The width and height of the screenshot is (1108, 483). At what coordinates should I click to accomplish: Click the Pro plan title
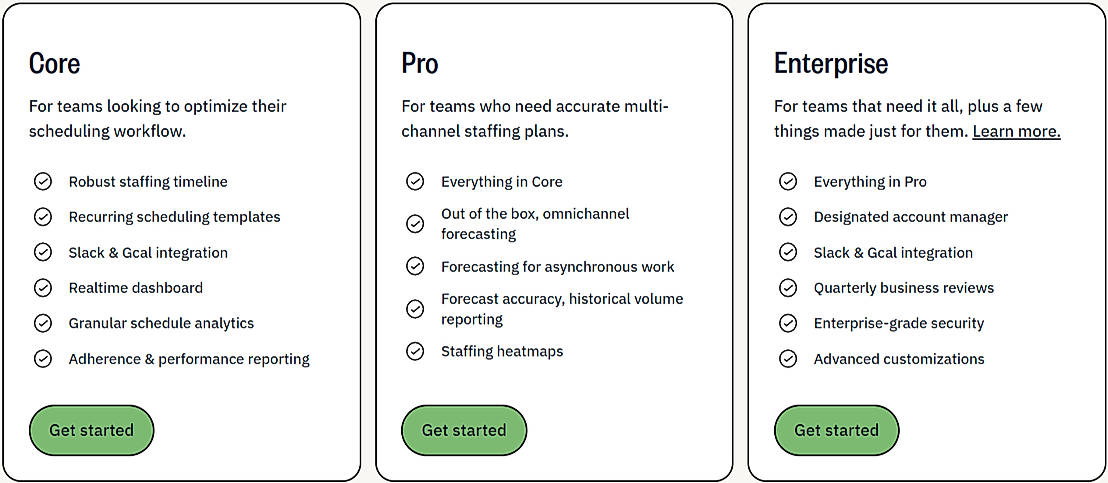point(420,64)
